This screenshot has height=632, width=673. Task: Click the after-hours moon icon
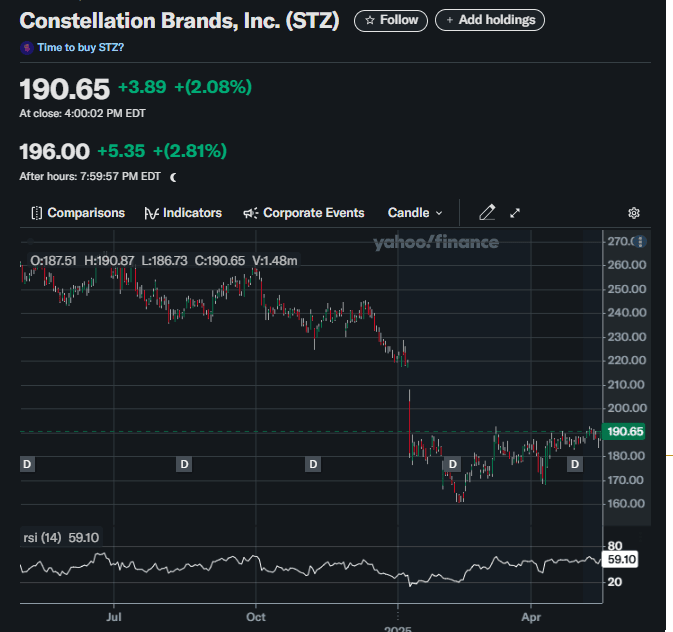pyautogui.click(x=173, y=177)
